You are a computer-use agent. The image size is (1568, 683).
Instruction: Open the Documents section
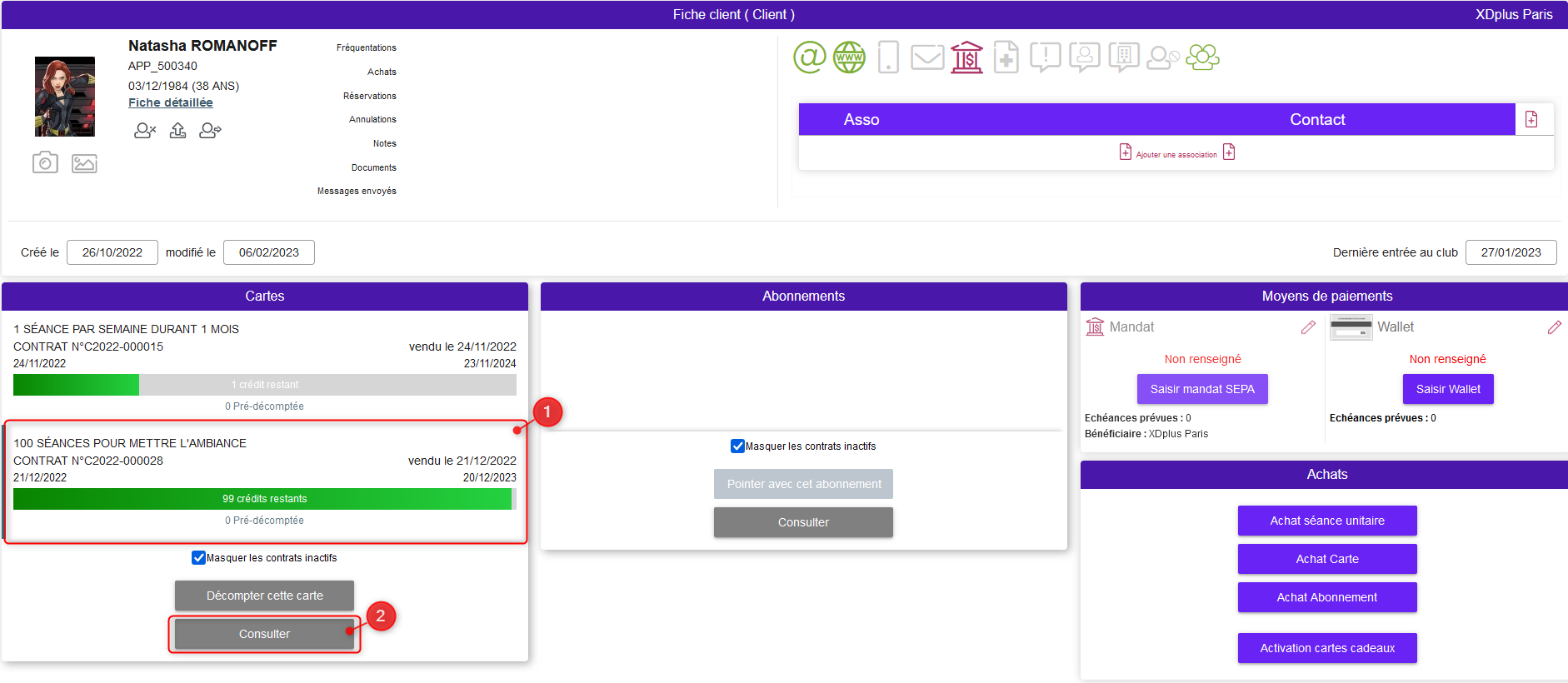coord(373,167)
